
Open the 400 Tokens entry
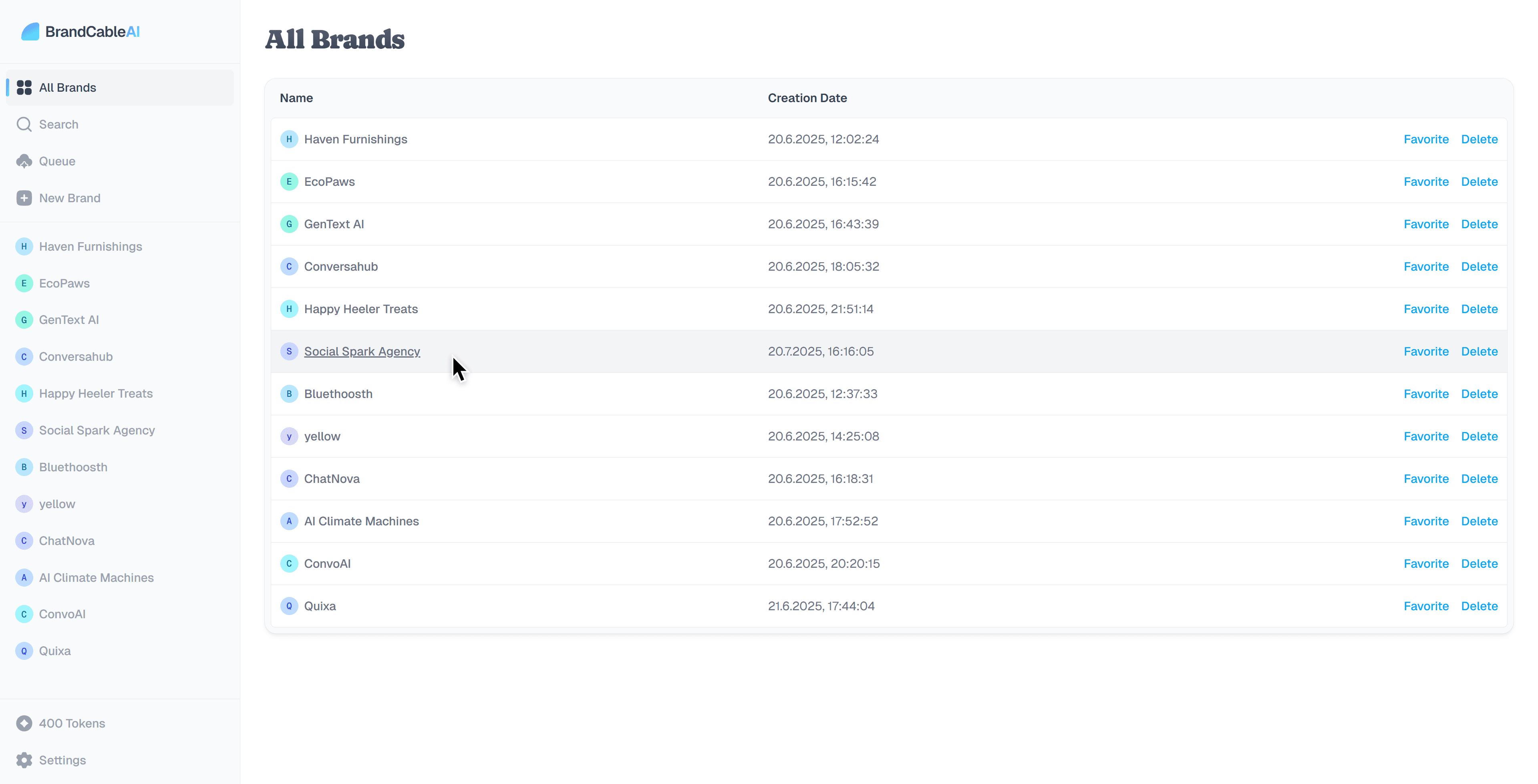tap(120, 723)
